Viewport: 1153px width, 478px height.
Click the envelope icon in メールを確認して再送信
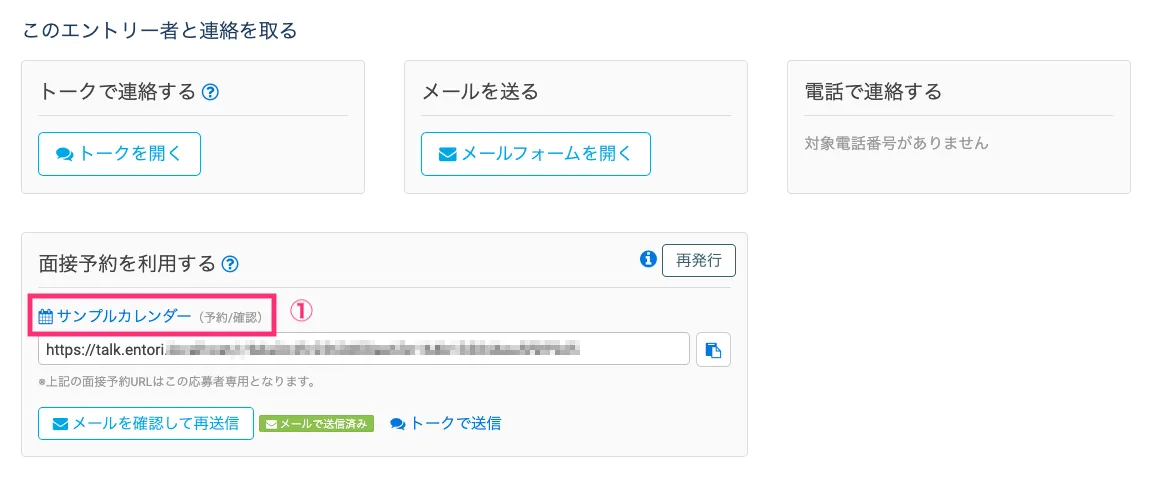60,424
